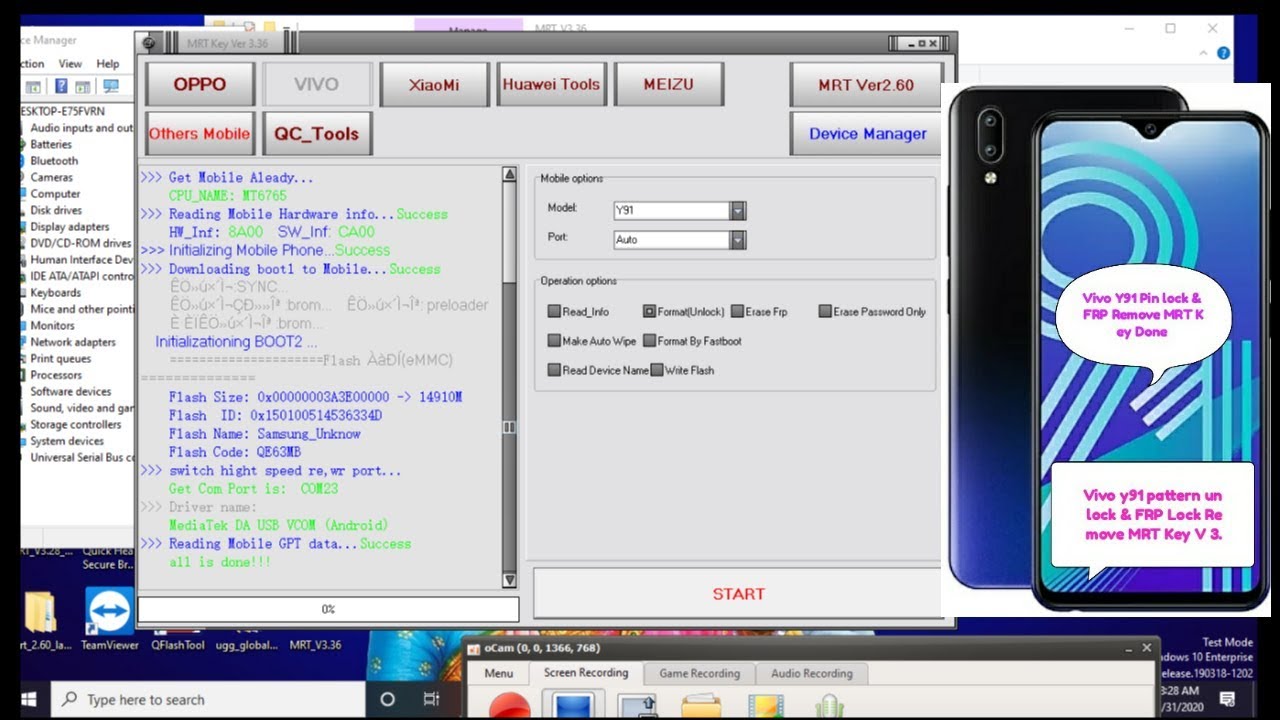Enable the Read_Info checkbox
Image resolution: width=1280 pixels, height=720 pixels.
[554, 311]
